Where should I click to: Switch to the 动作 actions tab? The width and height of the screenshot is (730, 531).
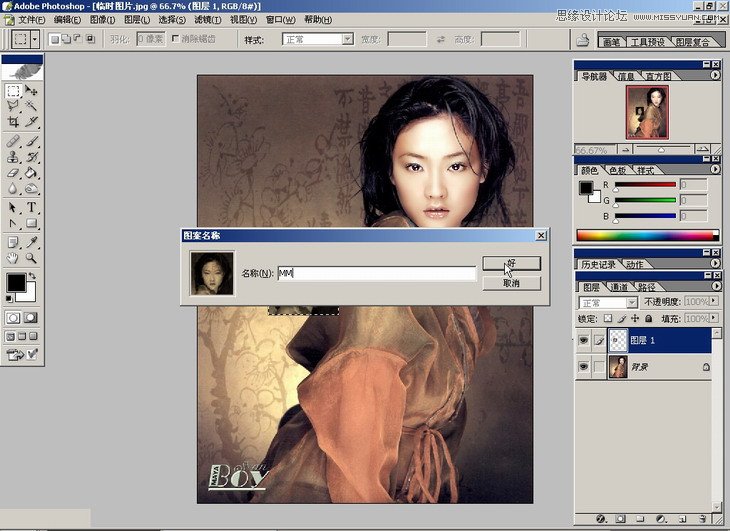pyautogui.click(x=634, y=264)
